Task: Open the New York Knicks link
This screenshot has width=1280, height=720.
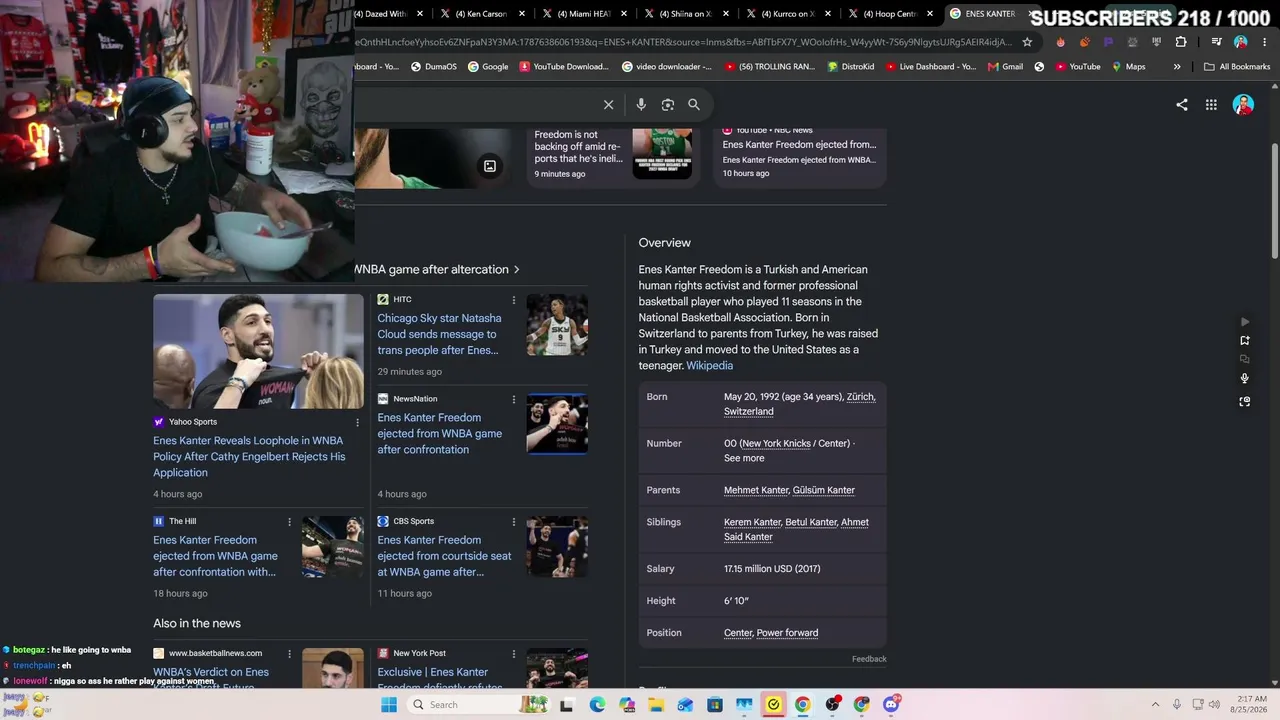Action: tap(778, 444)
